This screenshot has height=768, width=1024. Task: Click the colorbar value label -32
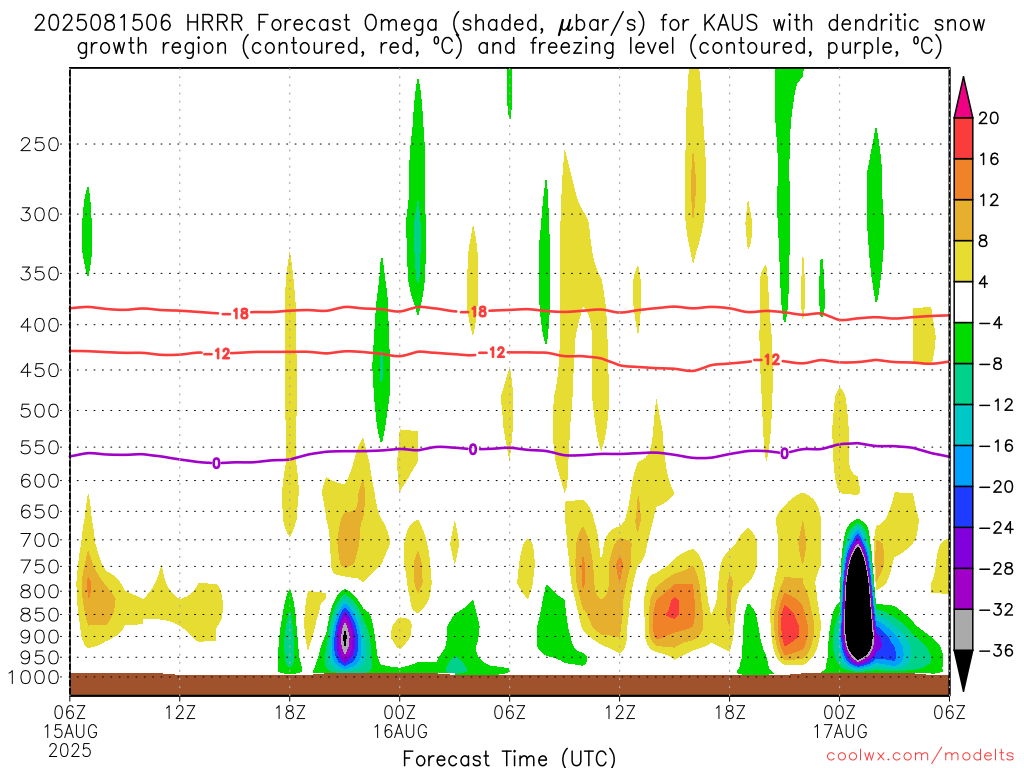click(x=997, y=610)
